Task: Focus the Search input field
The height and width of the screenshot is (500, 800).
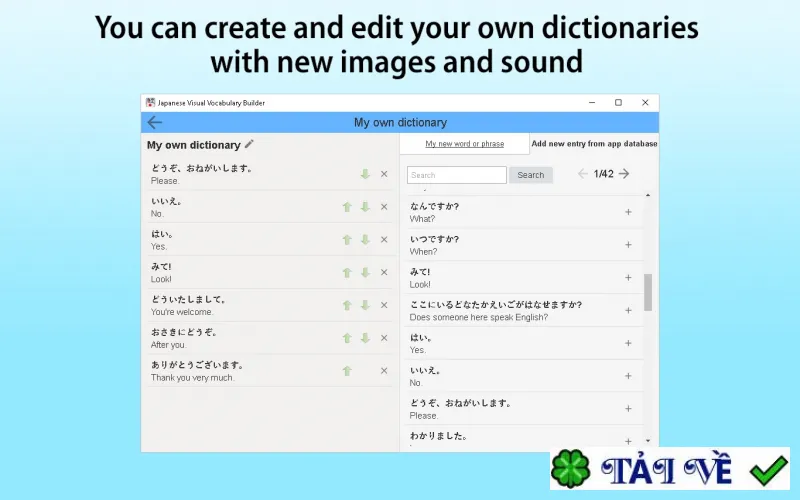Action: (457, 175)
